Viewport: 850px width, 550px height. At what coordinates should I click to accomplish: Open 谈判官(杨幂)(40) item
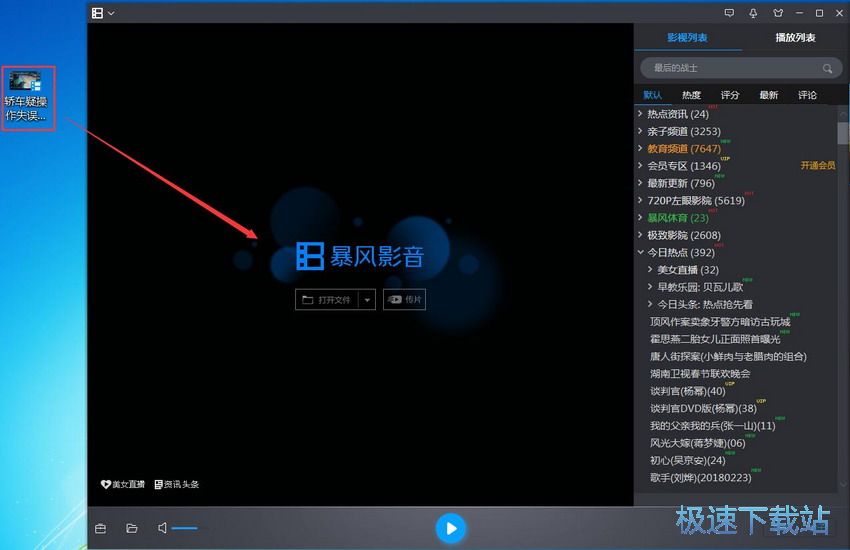687,391
